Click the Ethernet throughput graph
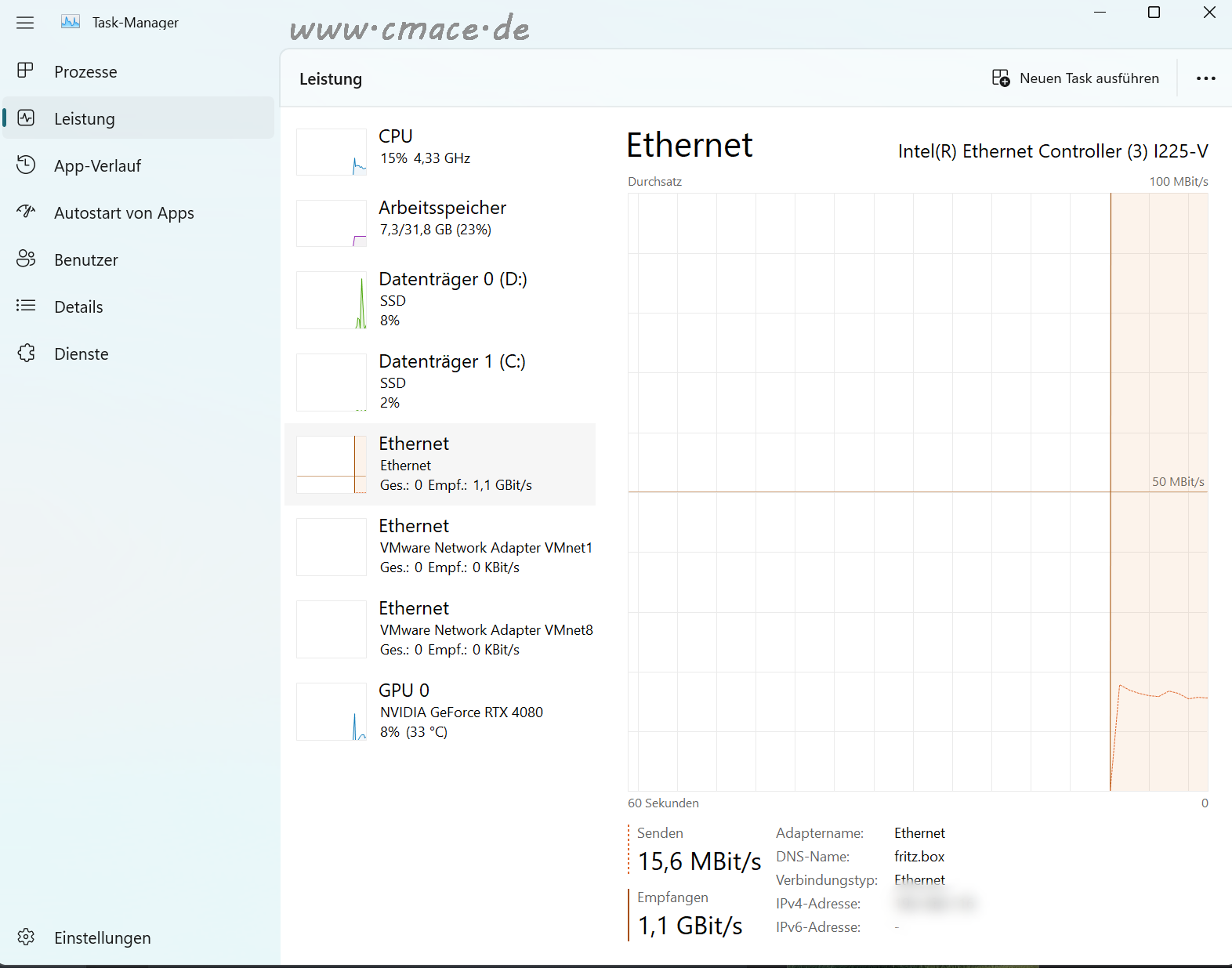Viewport: 1232px width, 968px height. coord(917,491)
